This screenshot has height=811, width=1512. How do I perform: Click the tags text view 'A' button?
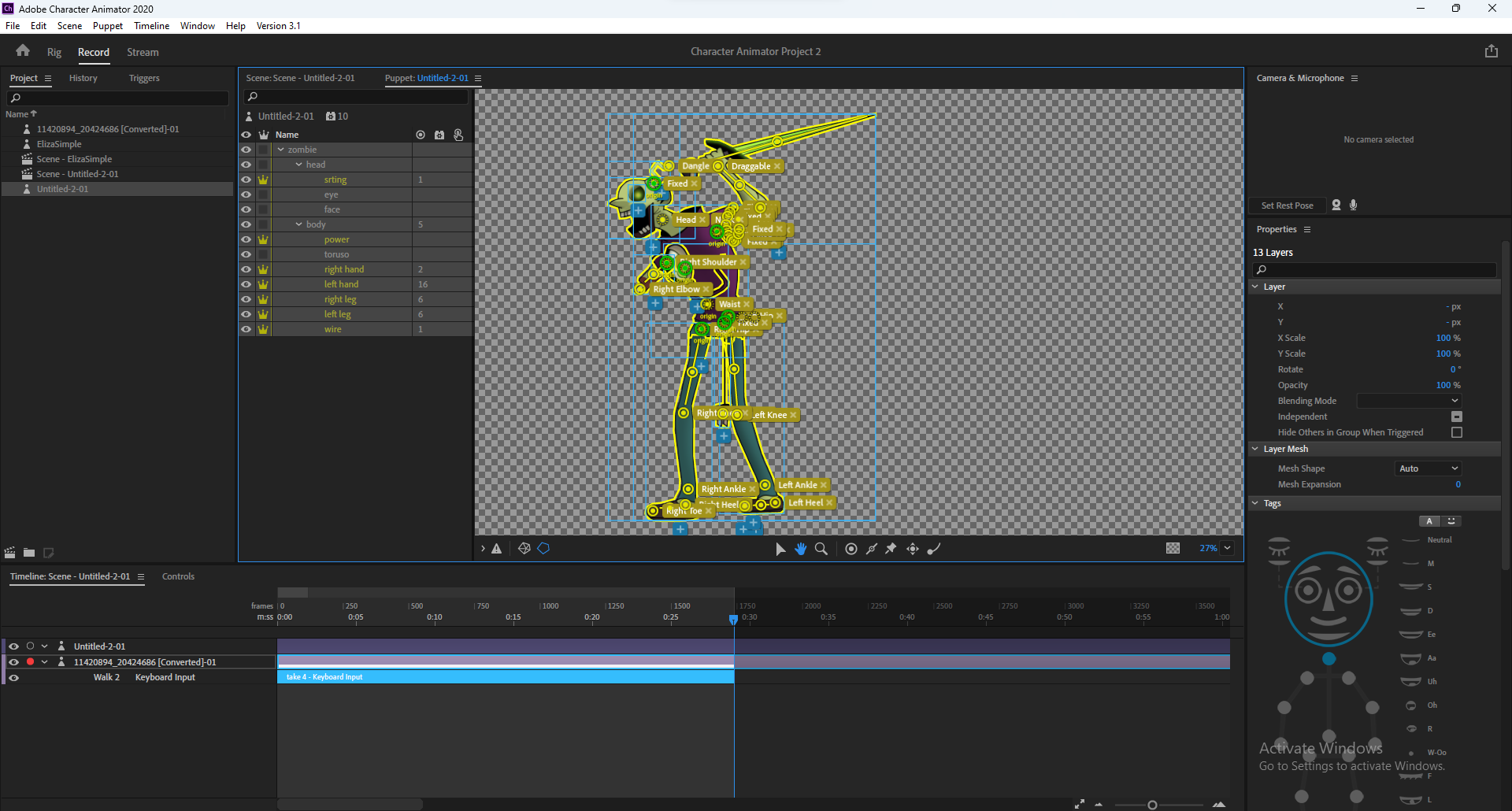(x=1429, y=521)
